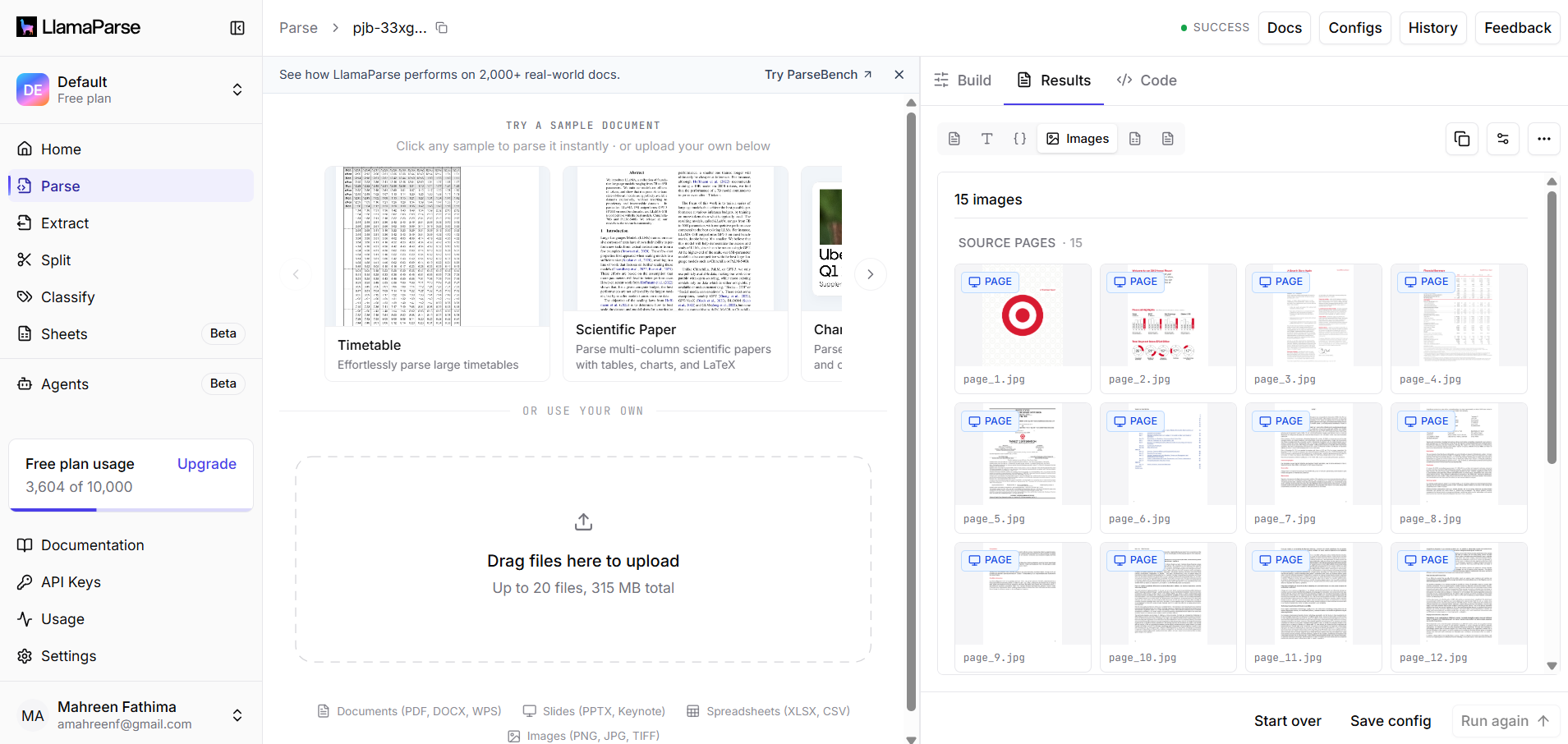Open Feedback
This screenshot has height=744, width=1568.
tap(1518, 28)
